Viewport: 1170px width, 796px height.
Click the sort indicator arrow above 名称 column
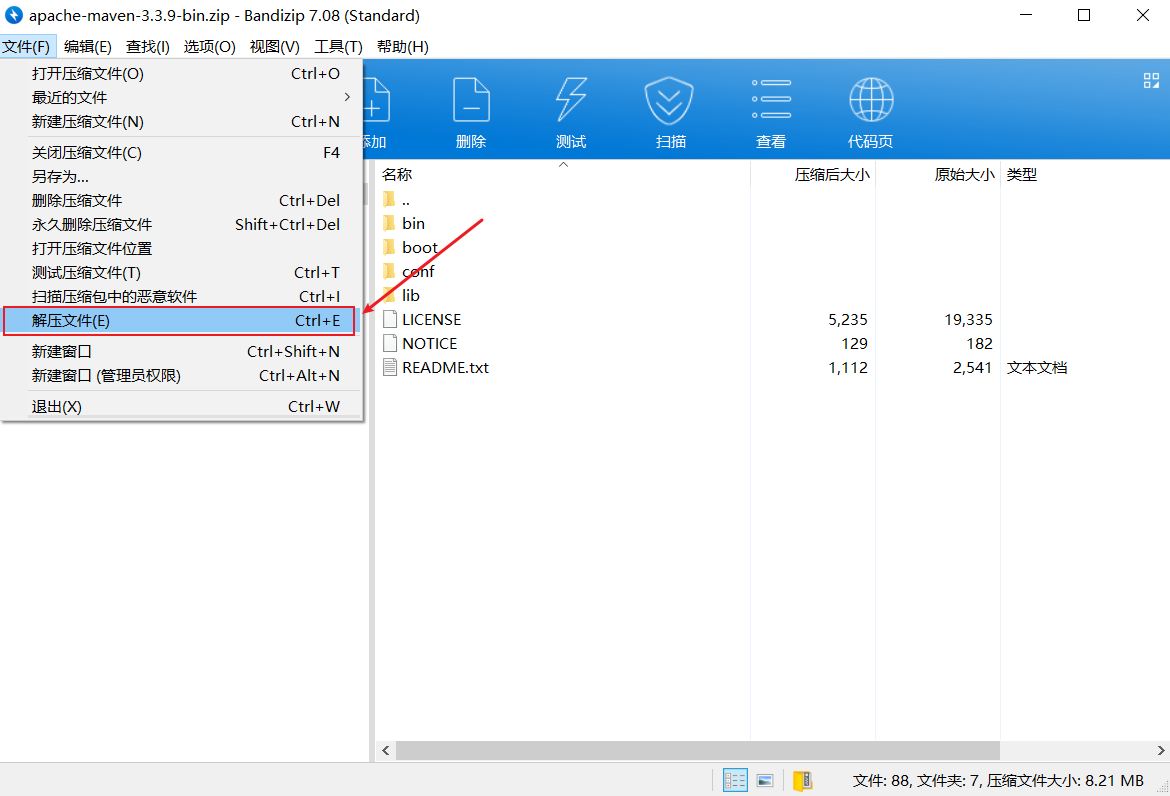tap(563, 164)
